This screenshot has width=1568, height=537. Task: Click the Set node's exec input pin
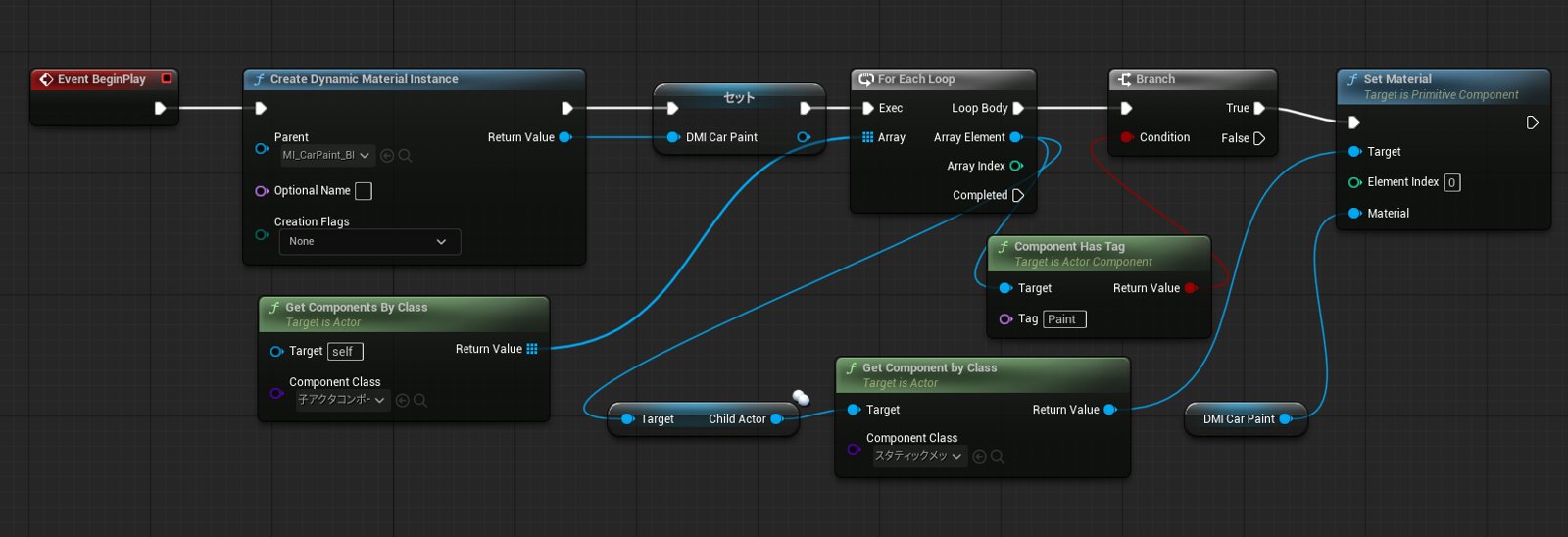pyautogui.click(x=672, y=108)
